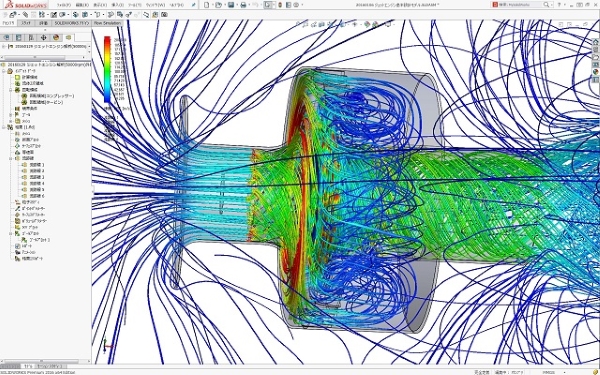Open the File menu in the menu bar
The image size is (600, 375).
click(x=64, y=5)
